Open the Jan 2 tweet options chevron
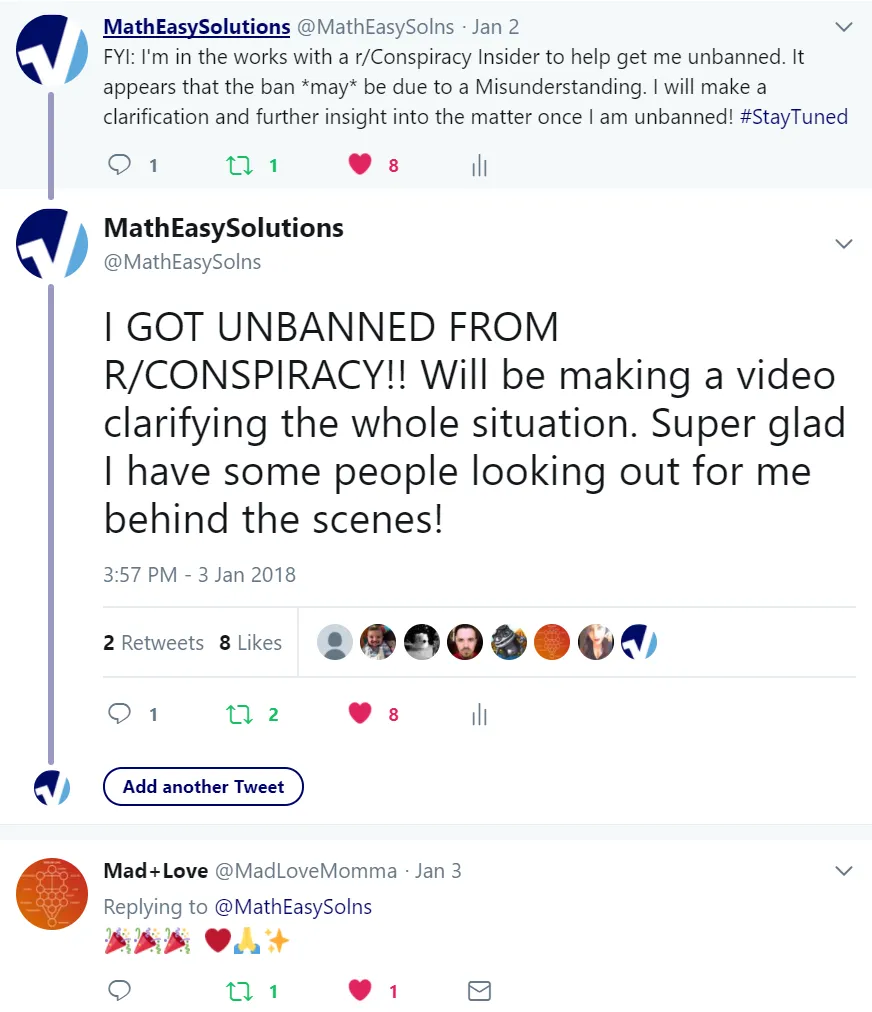The image size is (872, 1012). point(844,27)
